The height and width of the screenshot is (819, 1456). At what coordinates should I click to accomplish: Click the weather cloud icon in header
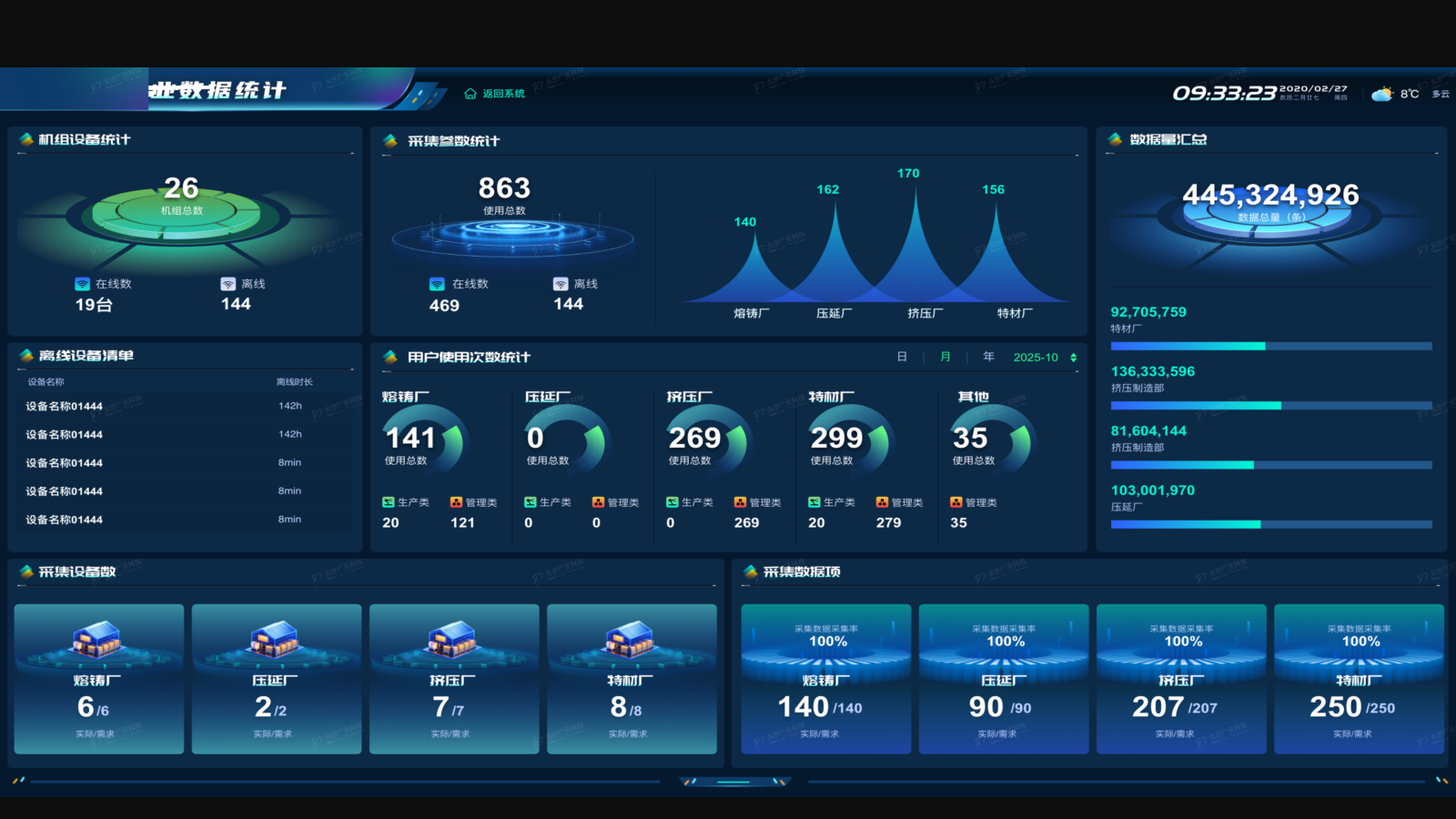[1381, 94]
